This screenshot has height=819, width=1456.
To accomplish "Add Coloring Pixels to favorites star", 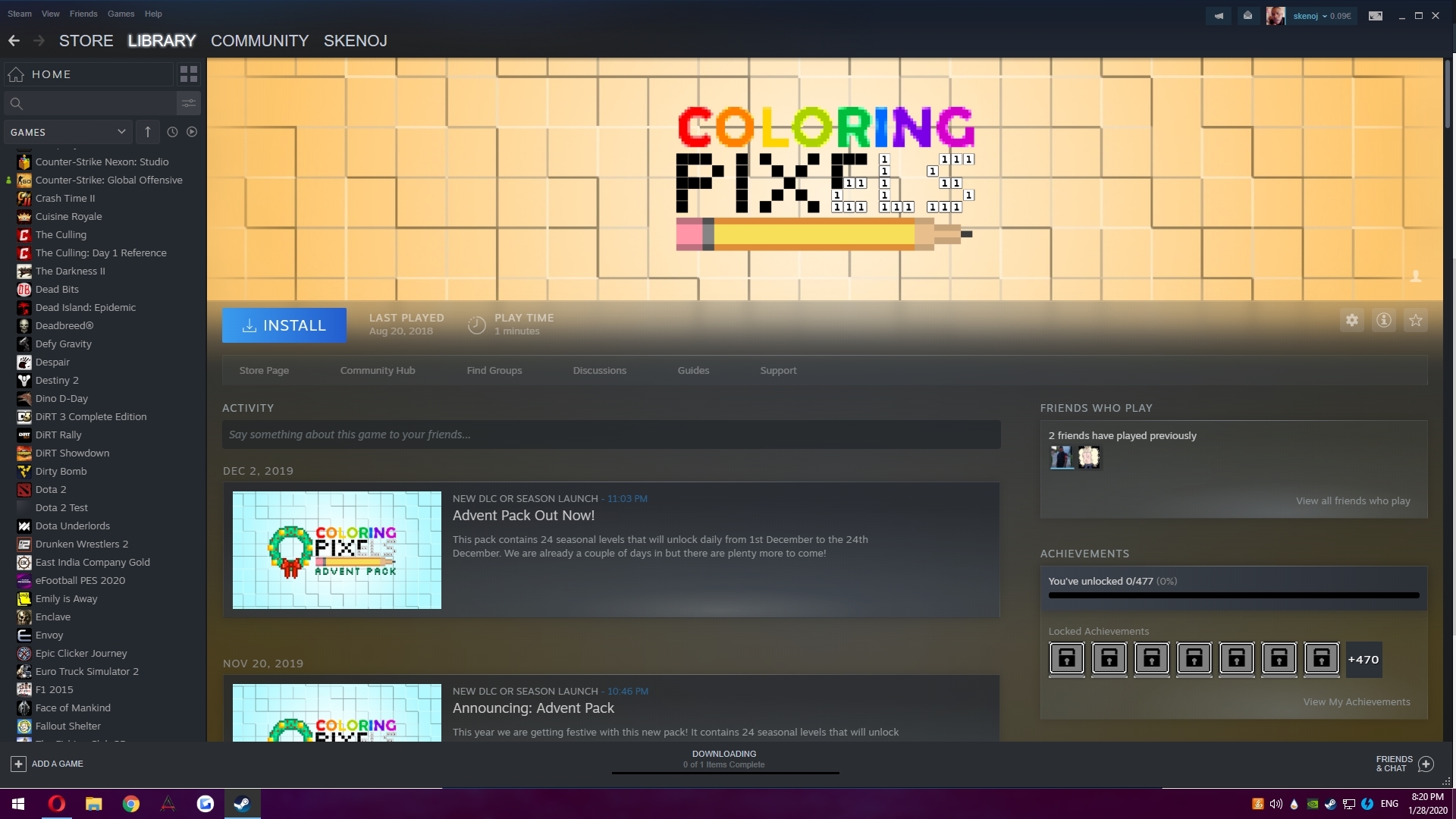I will [1416, 320].
